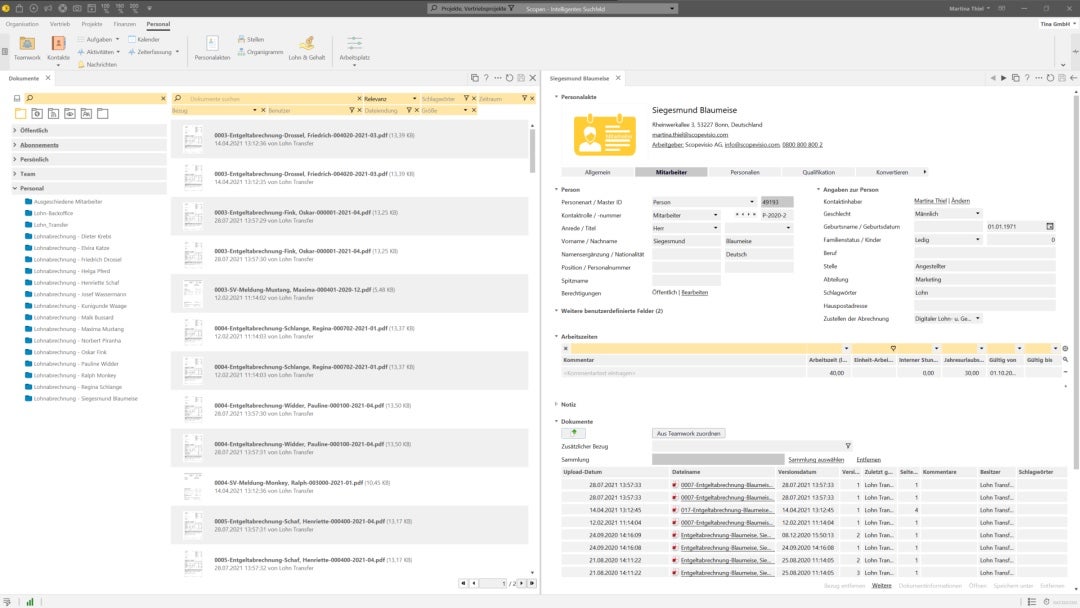Select the Personalien tab
The image size is (1080, 608).
pyautogui.click(x=744, y=172)
